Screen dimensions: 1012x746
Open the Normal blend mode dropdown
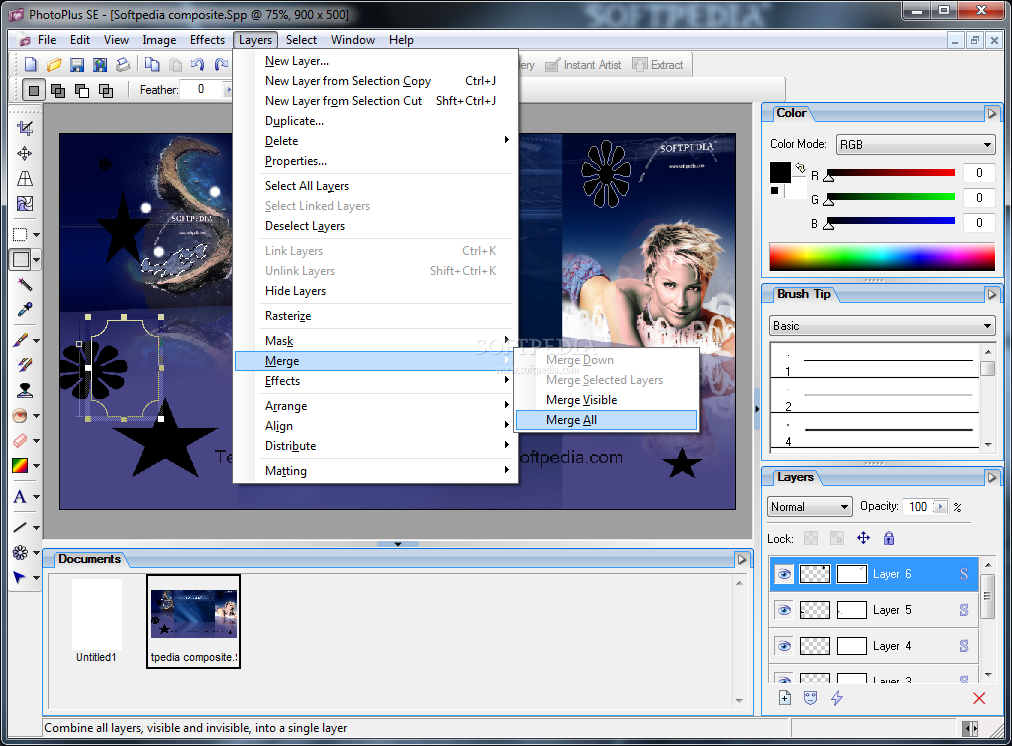(x=809, y=507)
